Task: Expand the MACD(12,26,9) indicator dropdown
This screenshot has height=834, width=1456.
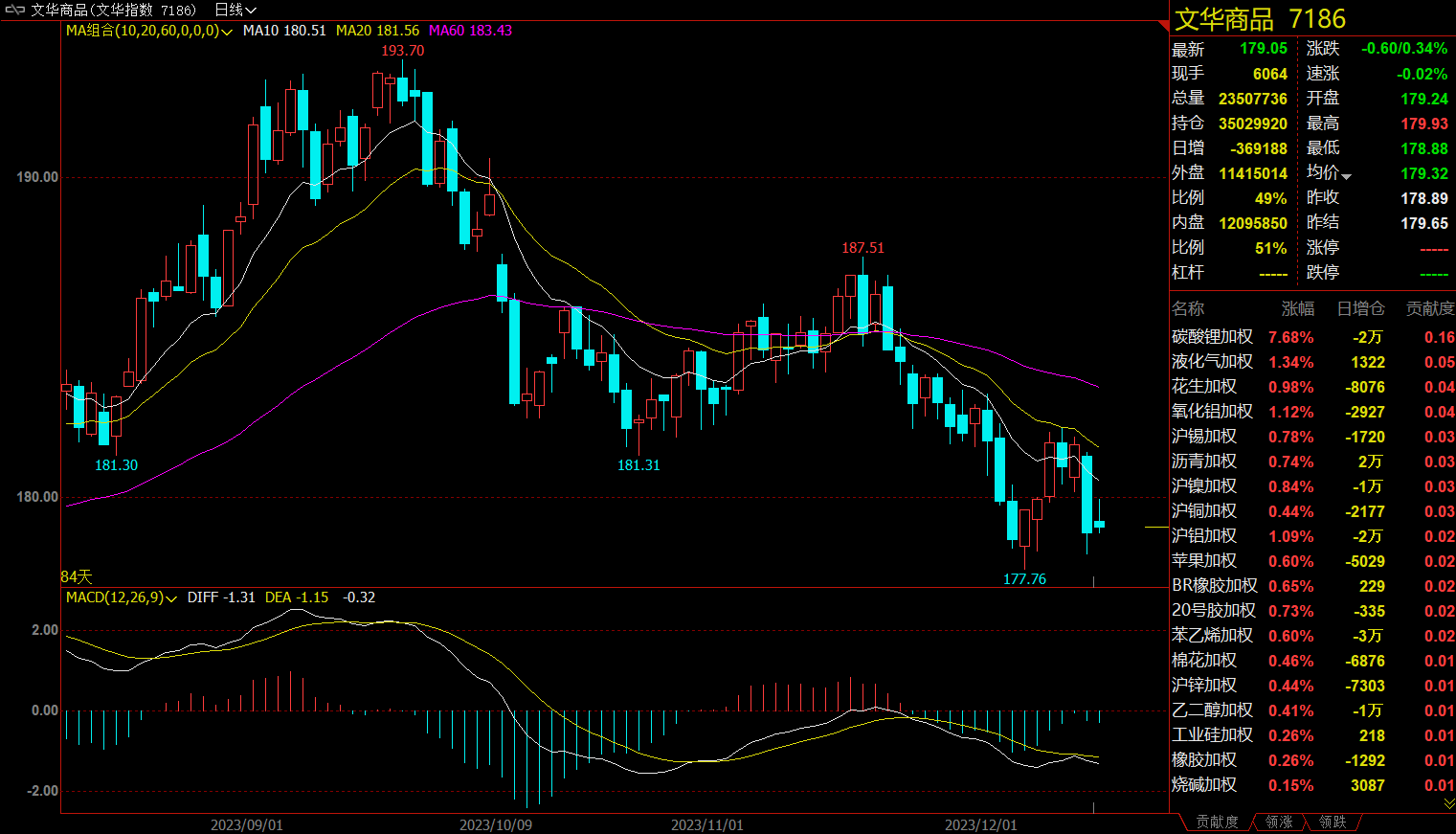Action: tap(171, 598)
